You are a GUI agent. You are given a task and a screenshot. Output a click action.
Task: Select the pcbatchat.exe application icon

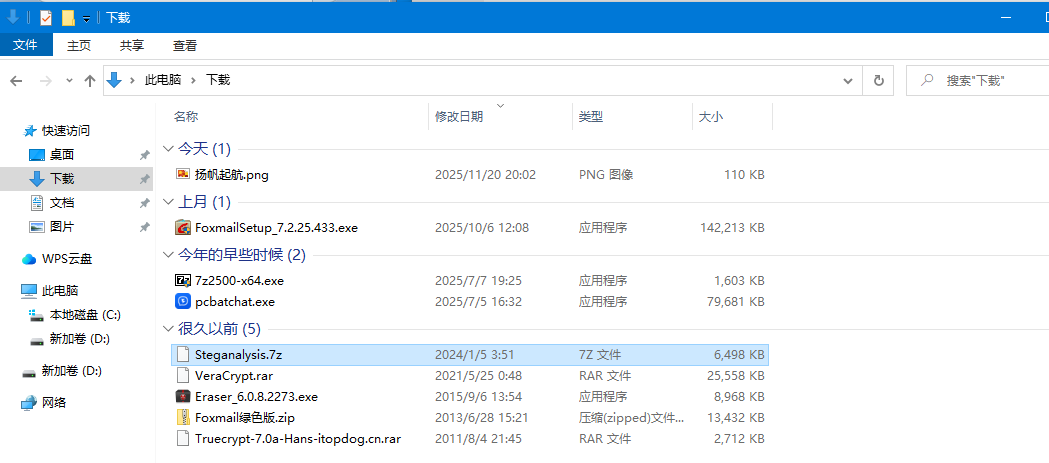coord(183,301)
